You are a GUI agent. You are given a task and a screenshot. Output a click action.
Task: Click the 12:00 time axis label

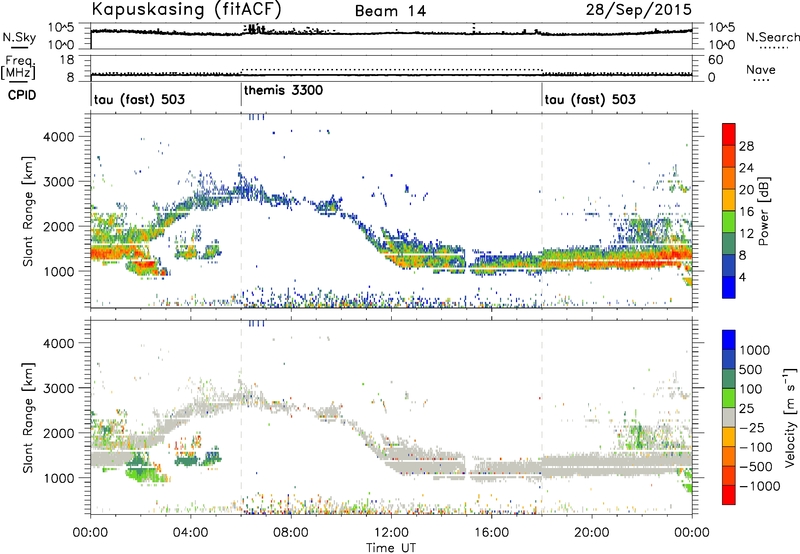(x=391, y=533)
